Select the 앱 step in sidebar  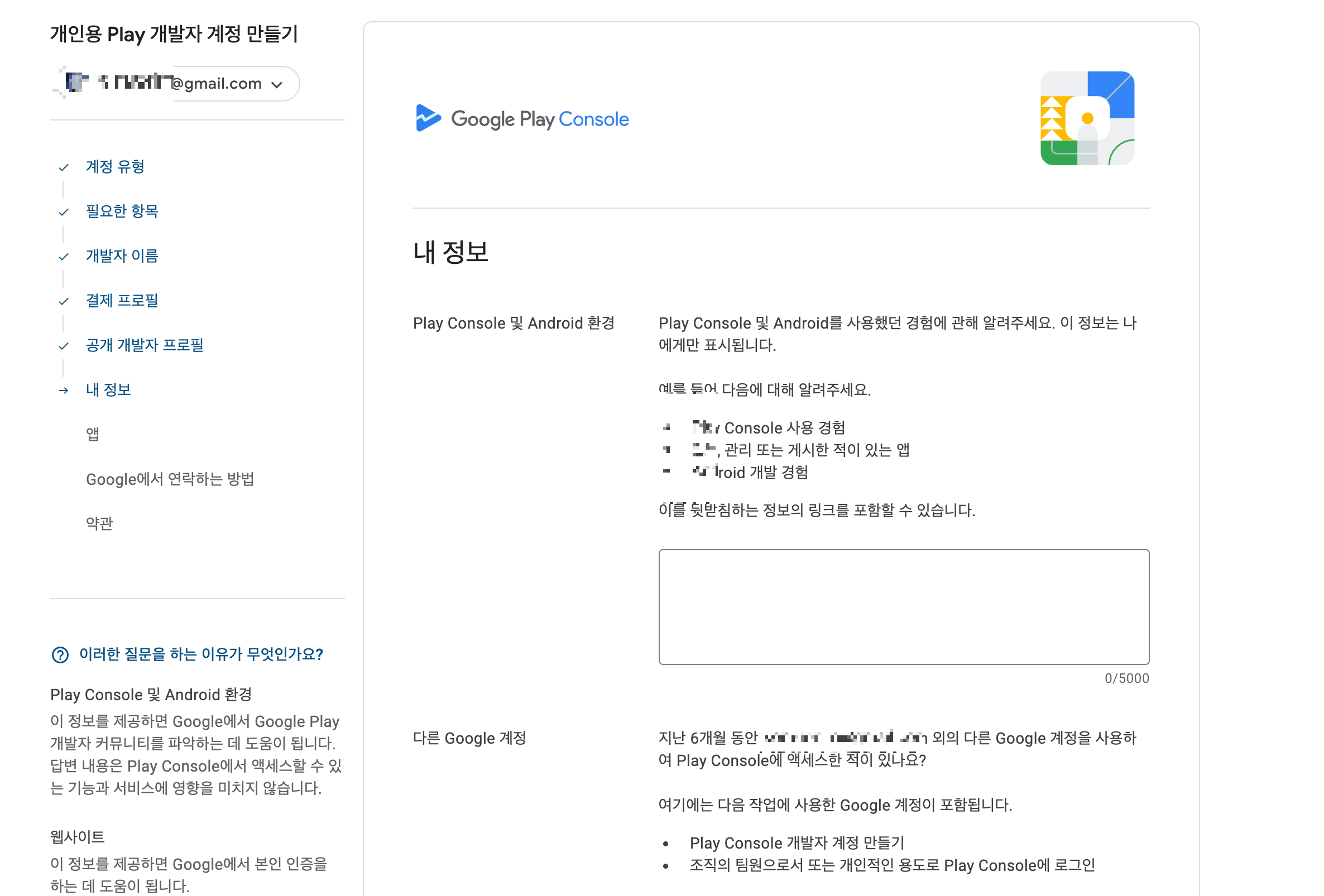92,435
